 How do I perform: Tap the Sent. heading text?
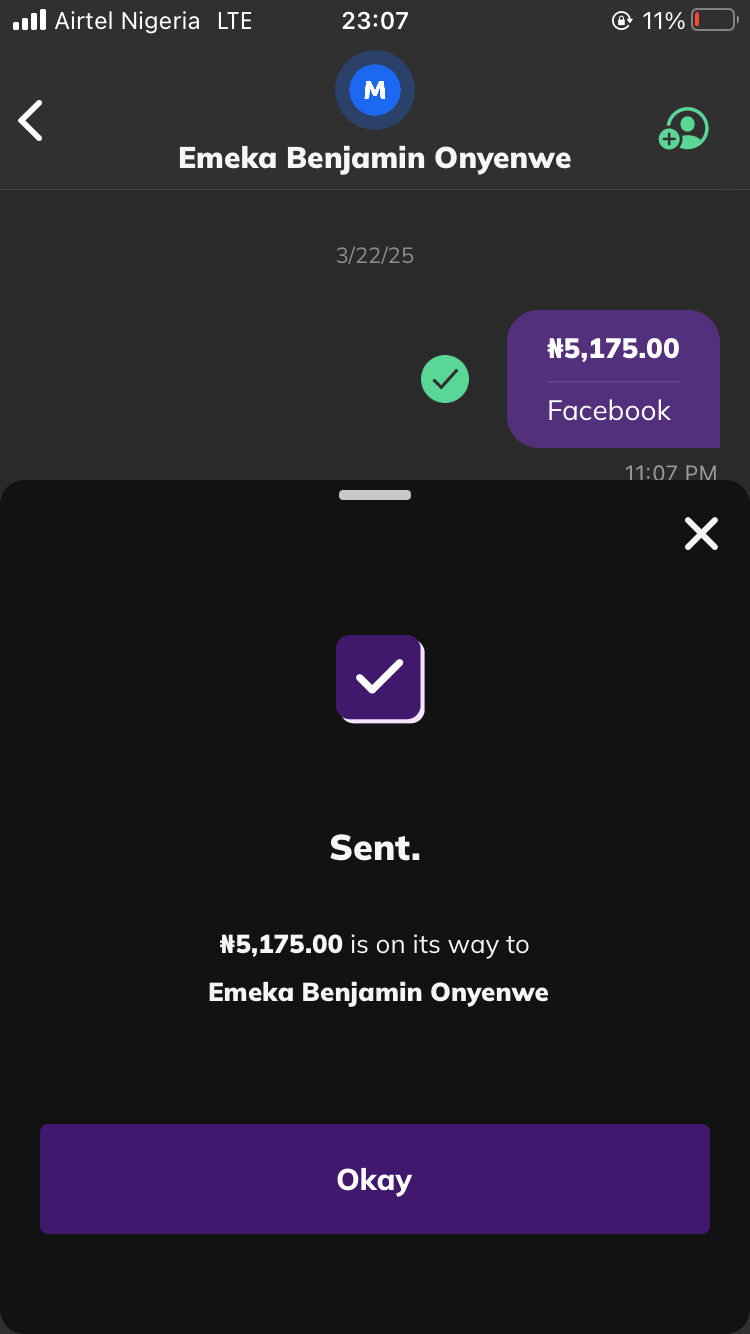(375, 848)
